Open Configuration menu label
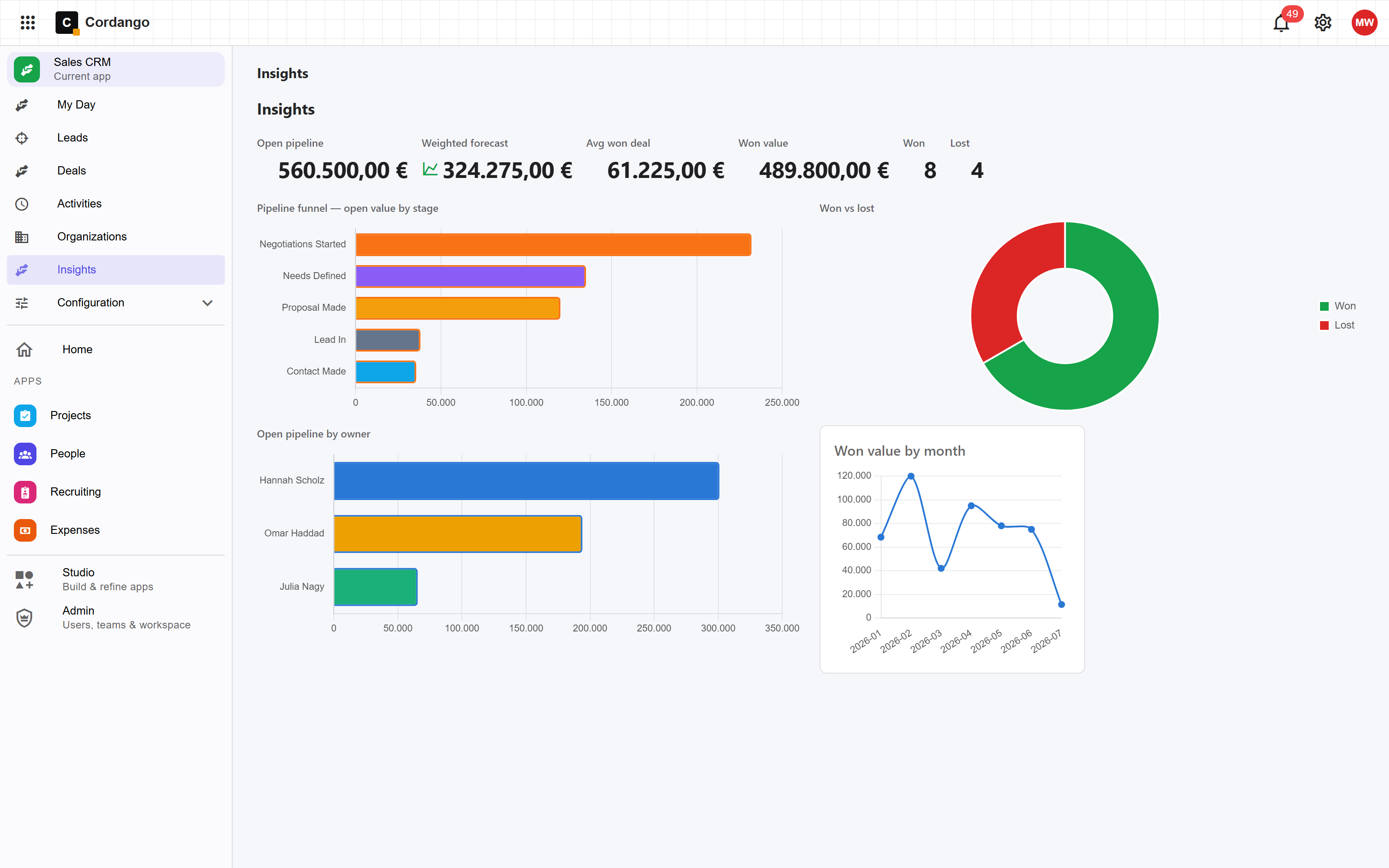Viewport: 1389px width, 868px height. click(91, 303)
